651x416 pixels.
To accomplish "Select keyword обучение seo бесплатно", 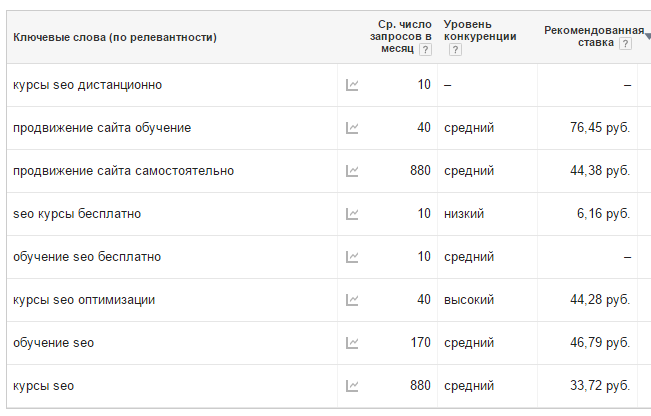I will [x=87, y=257].
